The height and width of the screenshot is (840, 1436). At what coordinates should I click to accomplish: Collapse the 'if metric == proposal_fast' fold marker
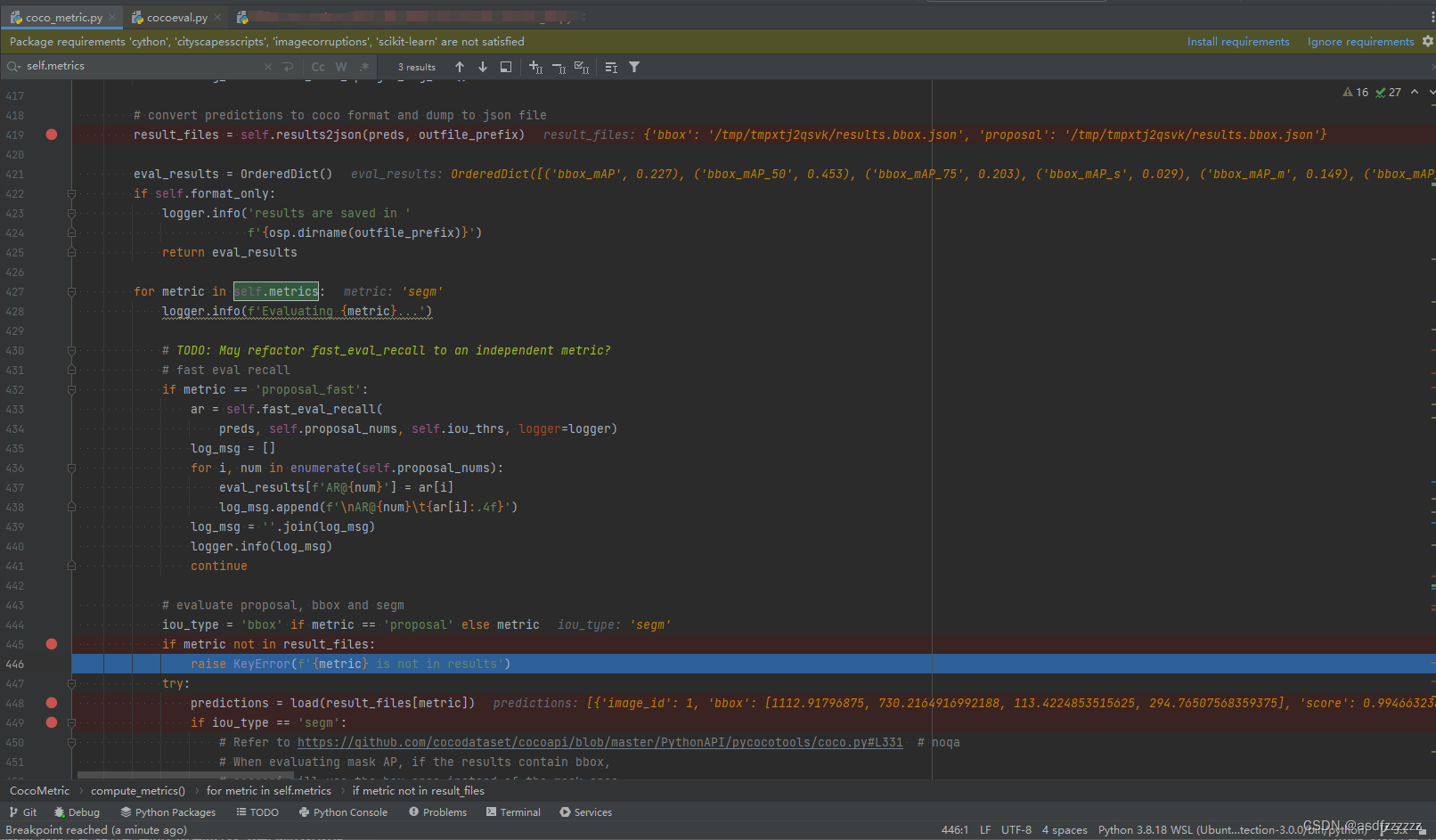71,389
